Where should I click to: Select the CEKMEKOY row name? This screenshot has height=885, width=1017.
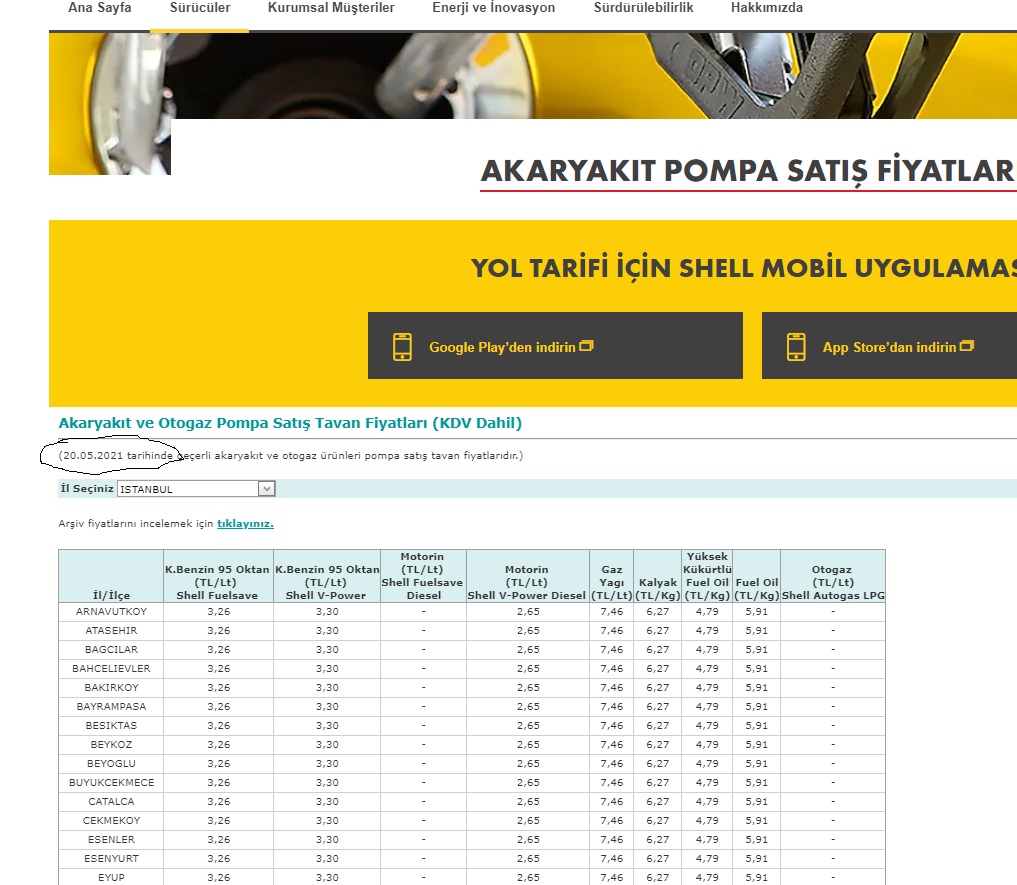tap(111, 820)
